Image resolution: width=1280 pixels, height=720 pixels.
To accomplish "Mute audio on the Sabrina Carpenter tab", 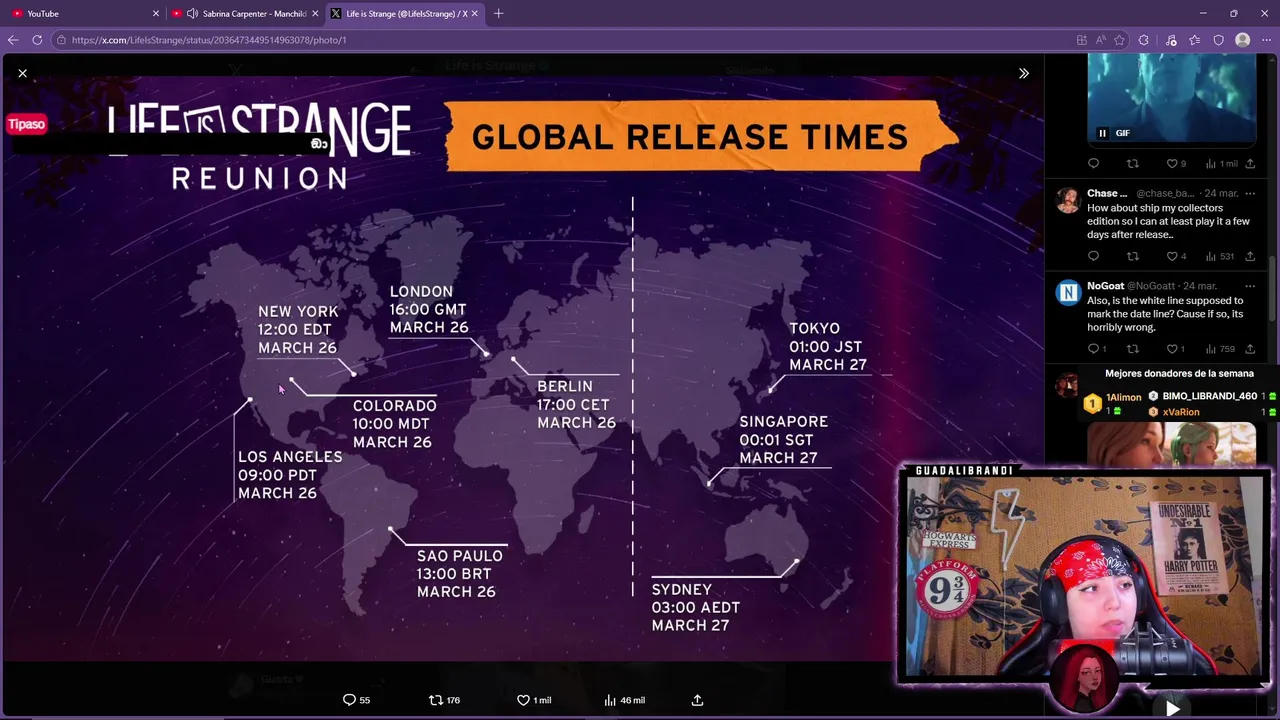I will 192,13.
